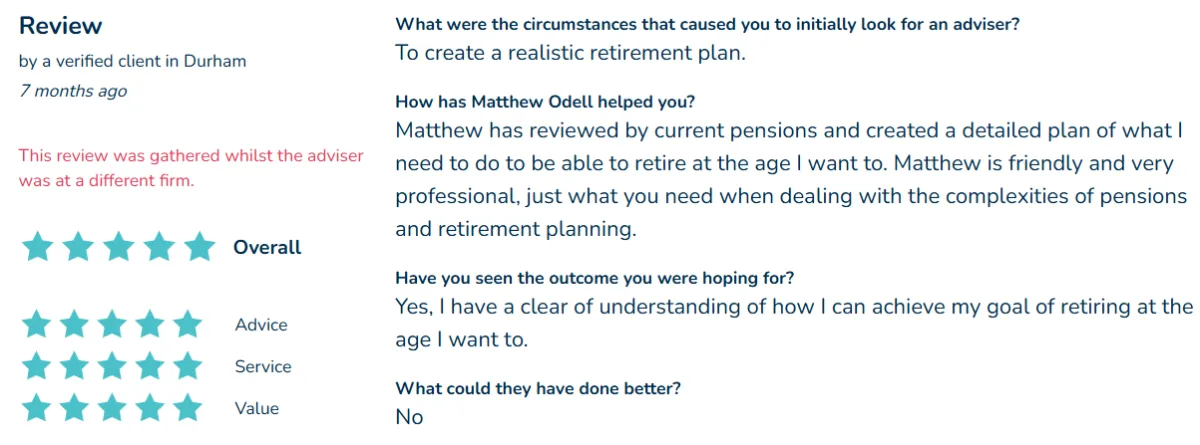
Task: Click the red different-firm notice text
Action: (191, 168)
